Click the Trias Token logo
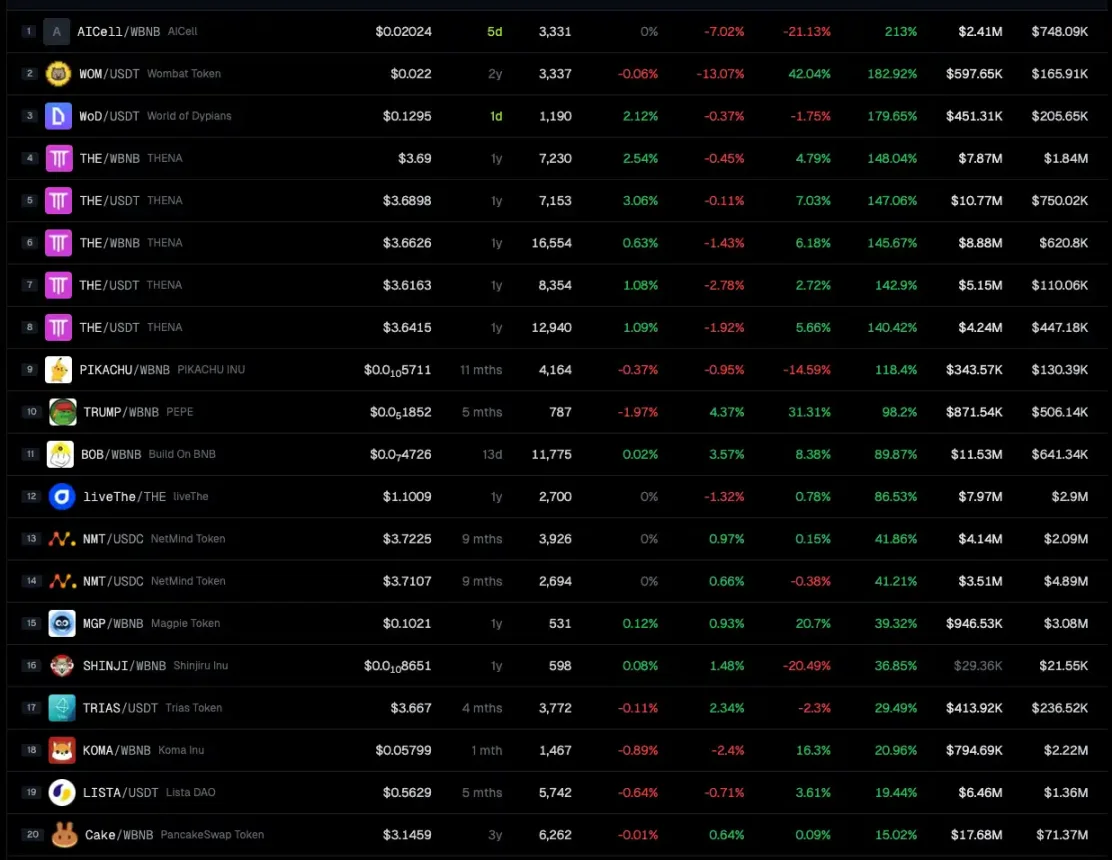1112x860 pixels. [58, 707]
